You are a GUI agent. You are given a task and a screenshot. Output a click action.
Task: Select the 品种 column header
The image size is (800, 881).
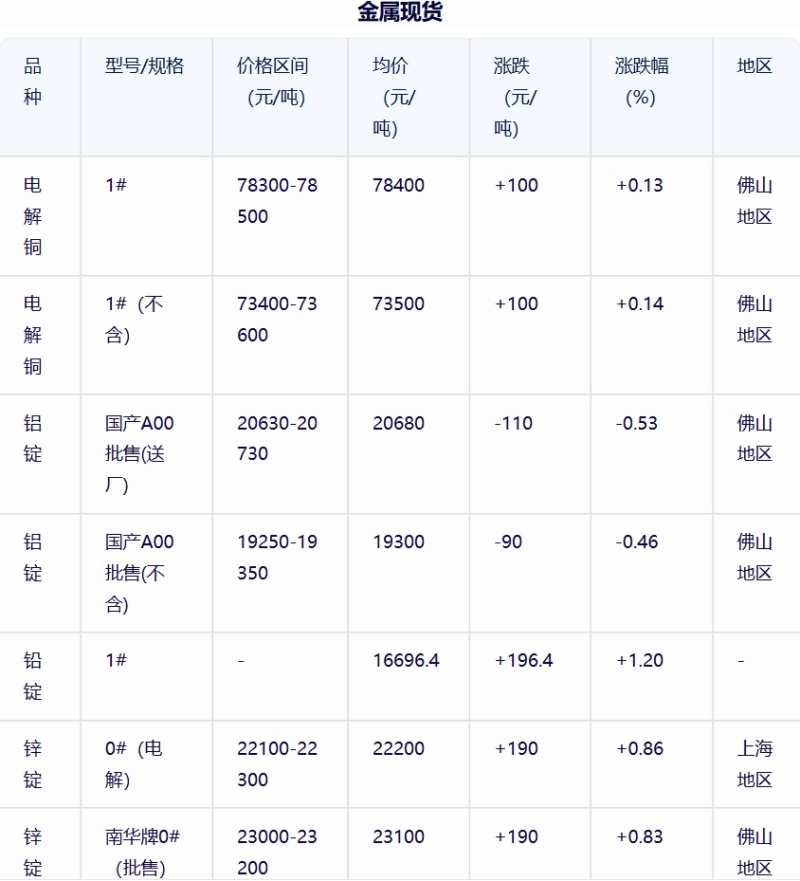33,81
